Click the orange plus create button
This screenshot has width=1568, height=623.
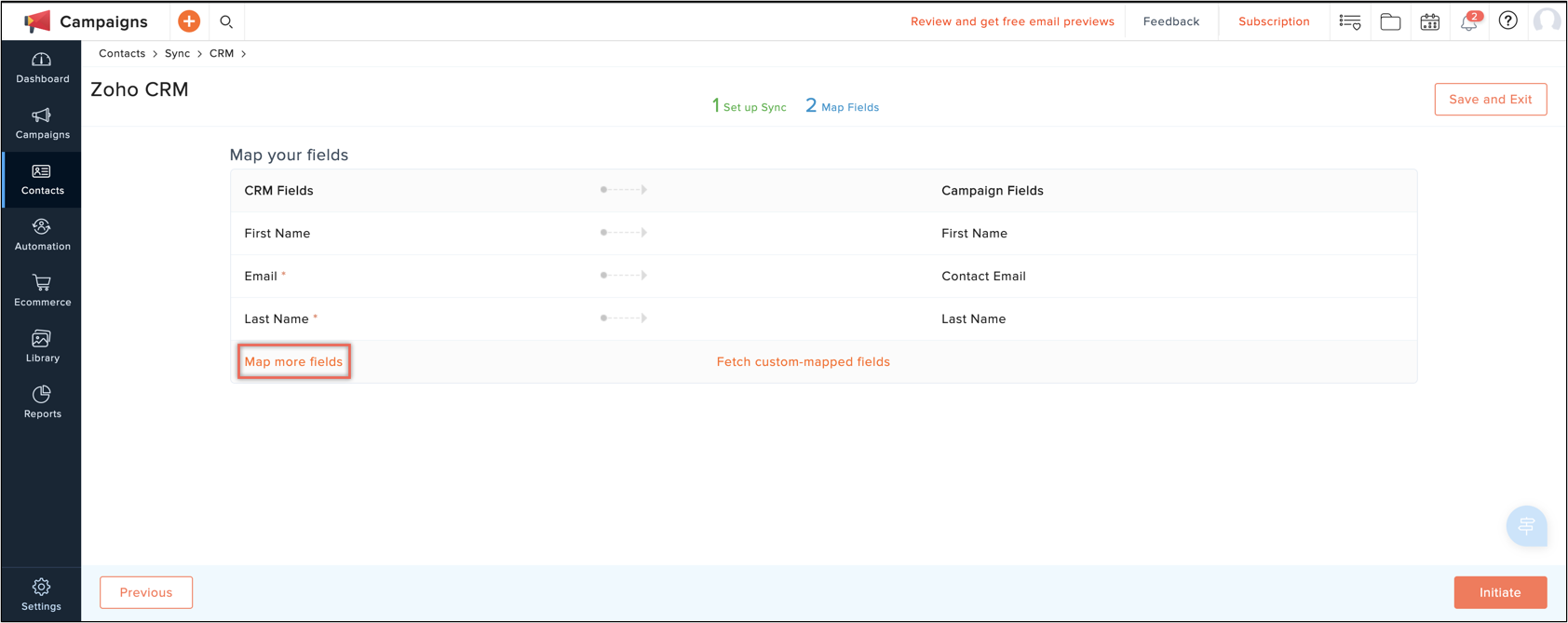pyautogui.click(x=189, y=21)
